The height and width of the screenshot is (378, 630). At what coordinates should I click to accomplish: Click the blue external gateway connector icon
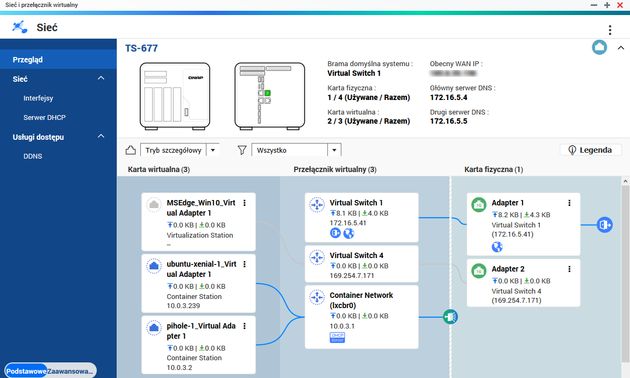(604, 225)
